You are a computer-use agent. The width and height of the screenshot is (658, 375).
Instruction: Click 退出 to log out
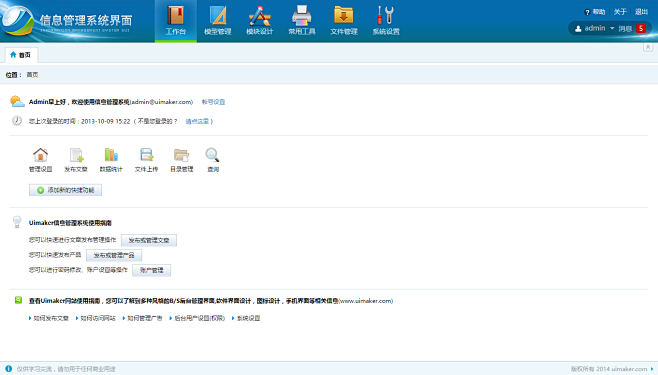tap(641, 12)
